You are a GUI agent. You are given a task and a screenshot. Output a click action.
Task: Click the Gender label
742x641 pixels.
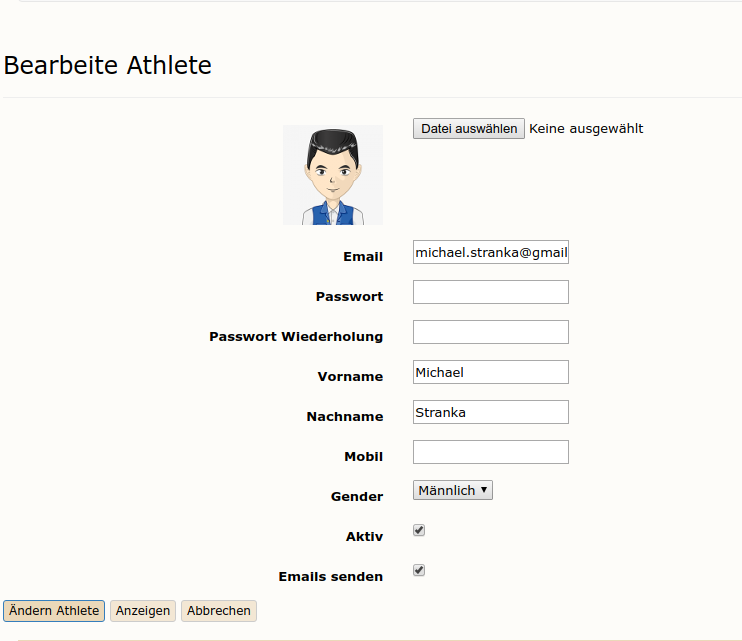click(x=357, y=496)
